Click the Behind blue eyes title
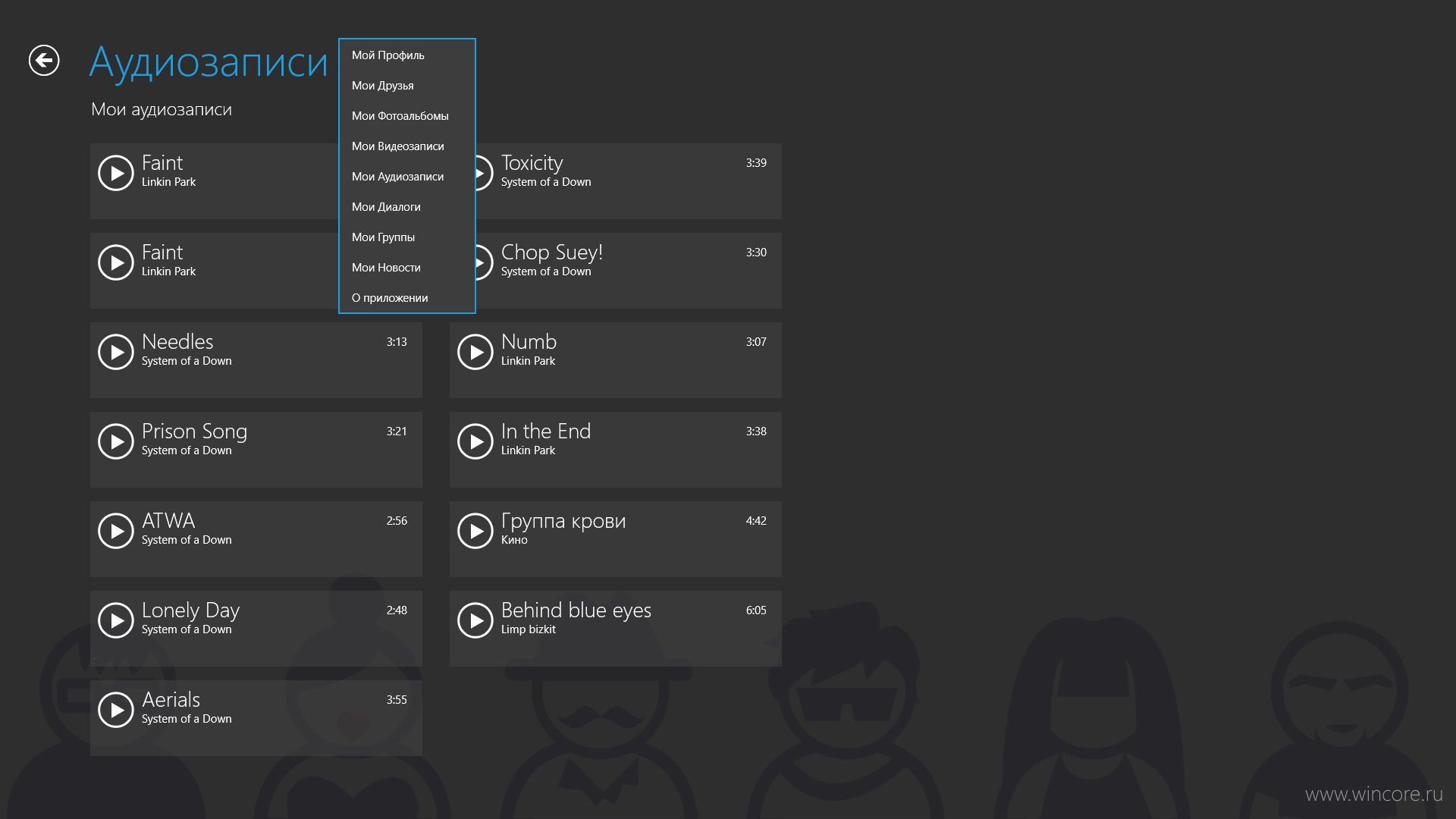This screenshot has height=819, width=1456. (x=576, y=610)
